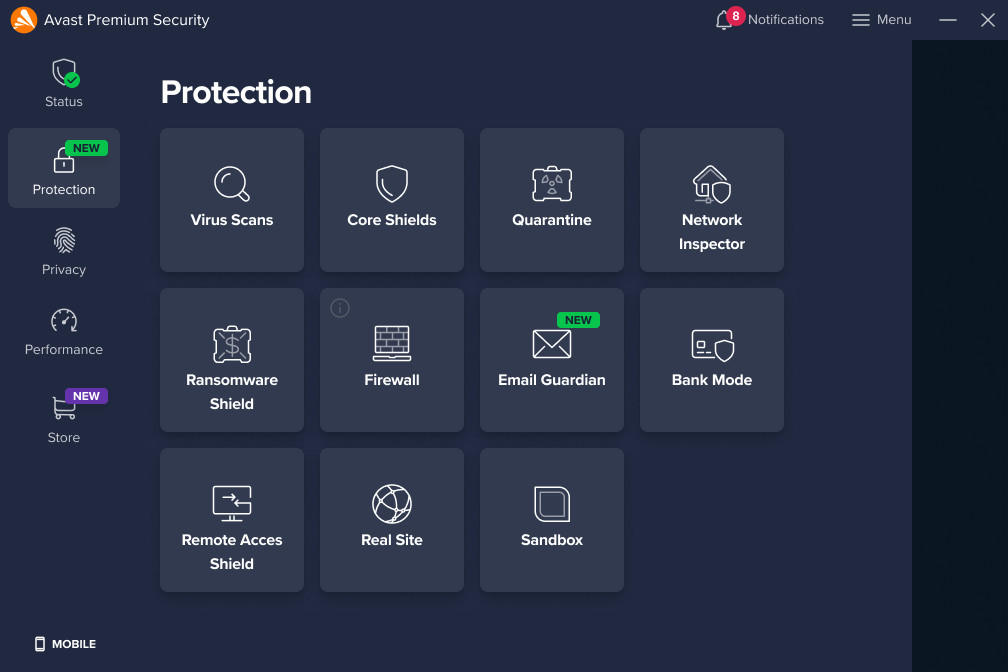The width and height of the screenshot is (1008, 672).
Task: Open the Virus Scans tile
Action: [x=231, y=199]
